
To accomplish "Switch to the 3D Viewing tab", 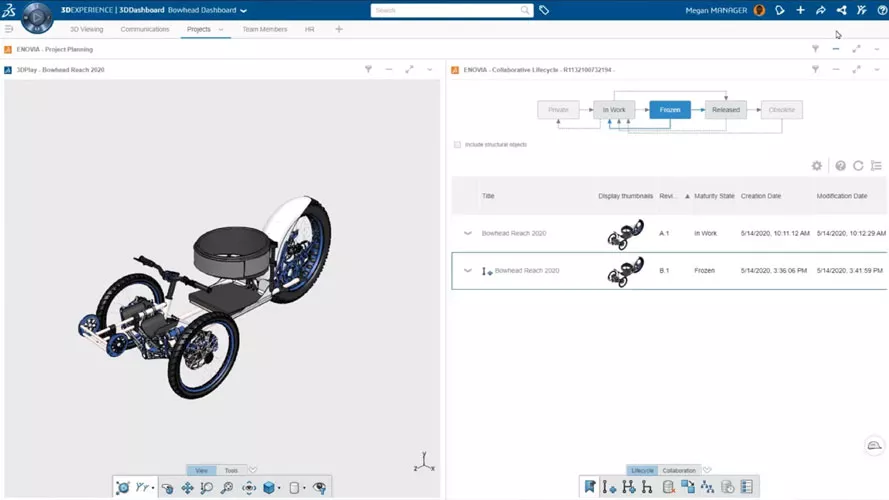I will click(x=87, y=29).
